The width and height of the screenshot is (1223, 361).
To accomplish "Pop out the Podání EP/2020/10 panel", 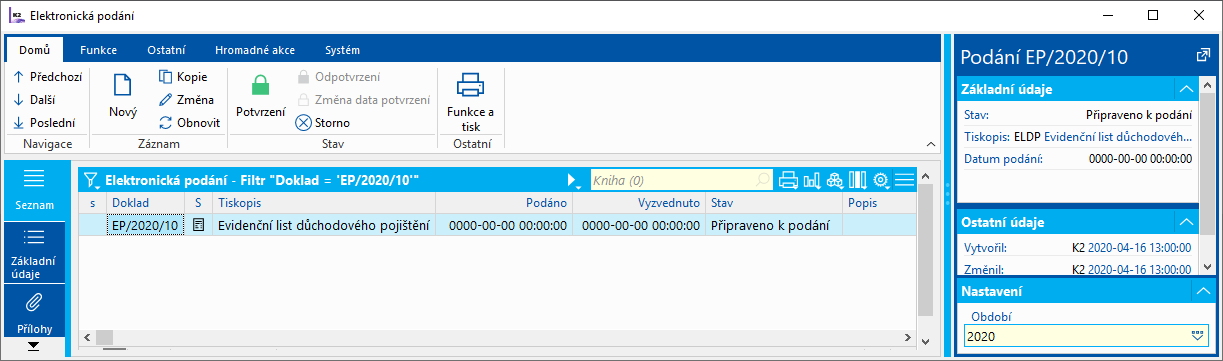I will (x=1203, y=55).
